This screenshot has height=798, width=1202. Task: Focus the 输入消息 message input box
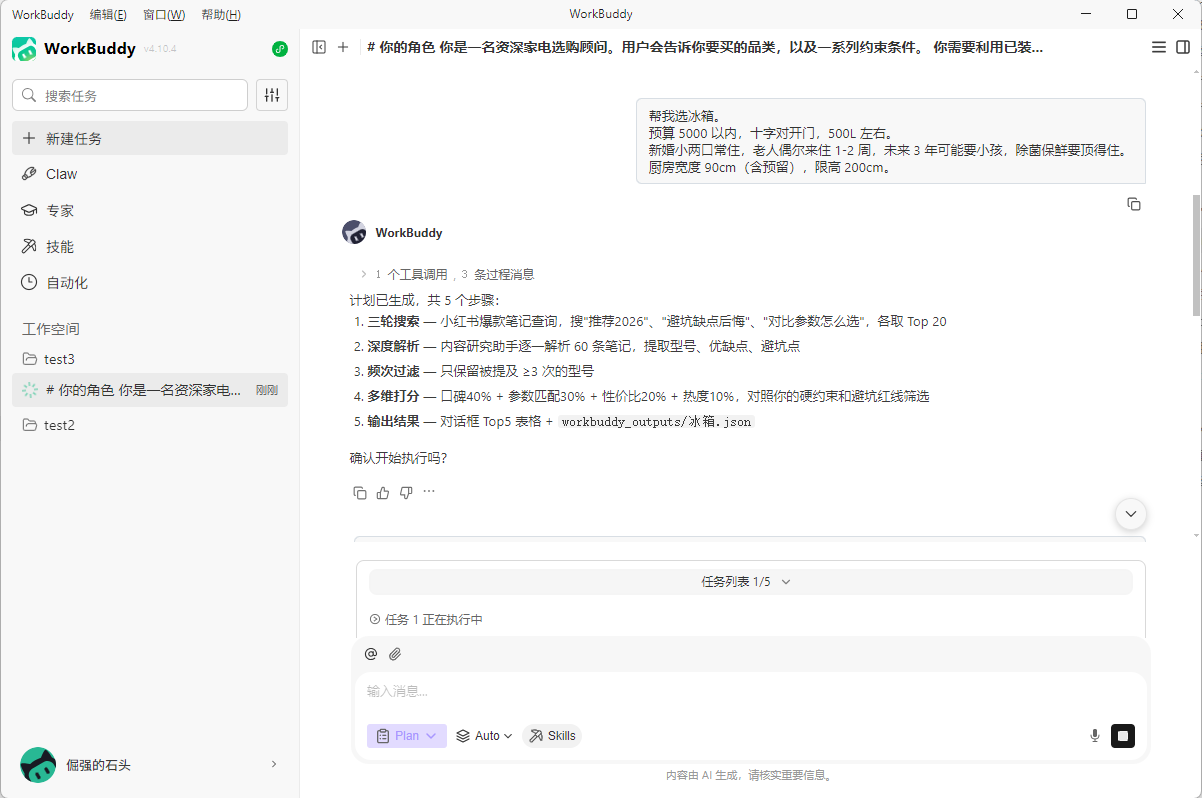[x=750, y=691]
